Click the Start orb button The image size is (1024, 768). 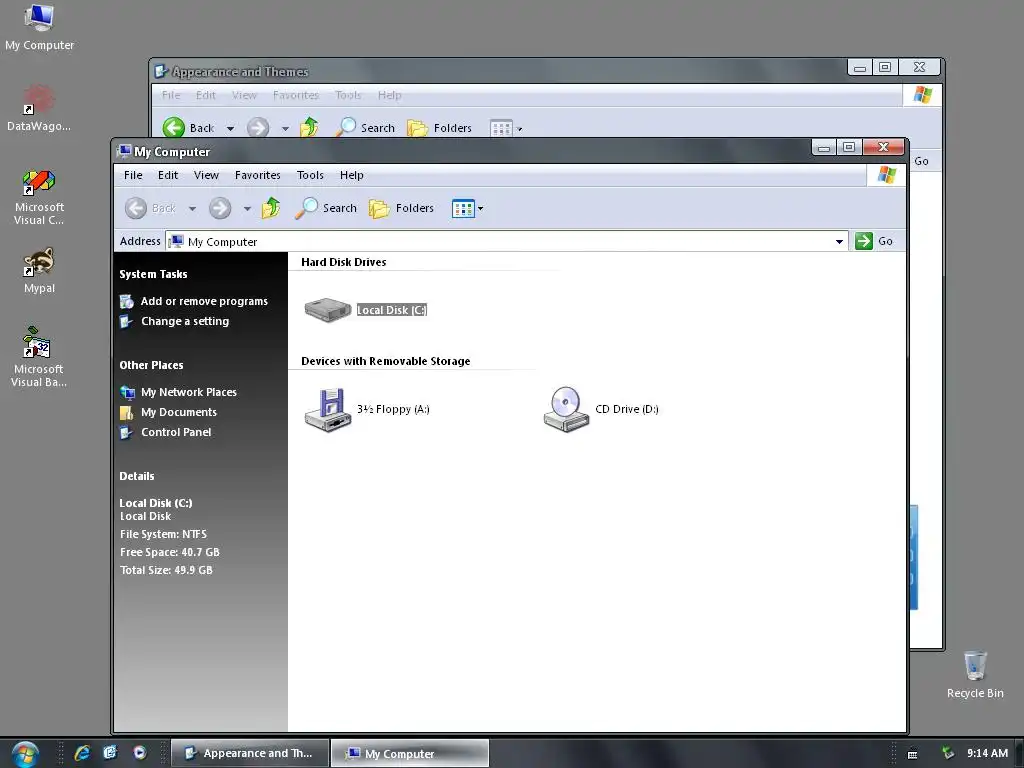pos(25,754)
